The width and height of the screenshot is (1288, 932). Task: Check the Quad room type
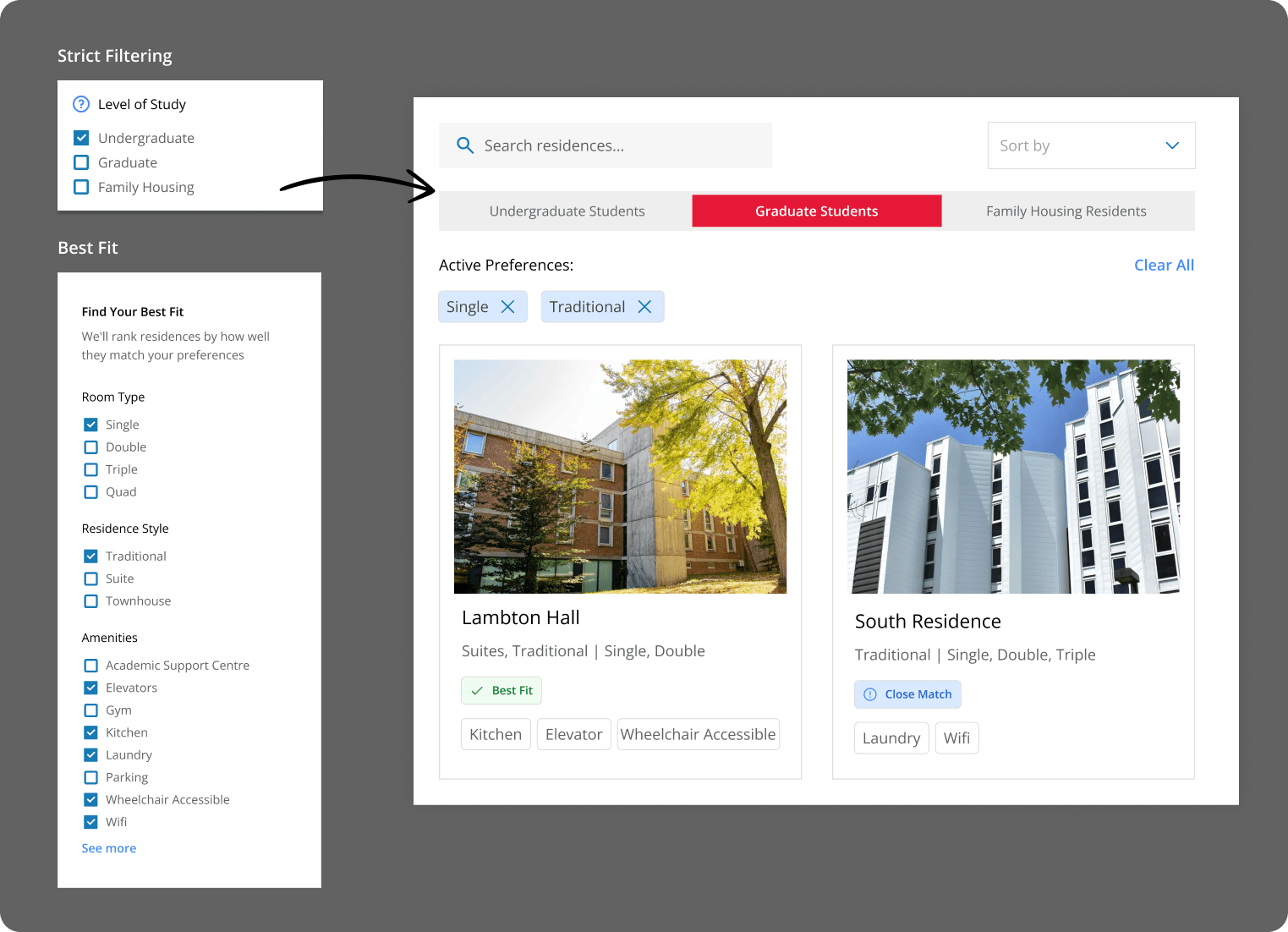90,492
